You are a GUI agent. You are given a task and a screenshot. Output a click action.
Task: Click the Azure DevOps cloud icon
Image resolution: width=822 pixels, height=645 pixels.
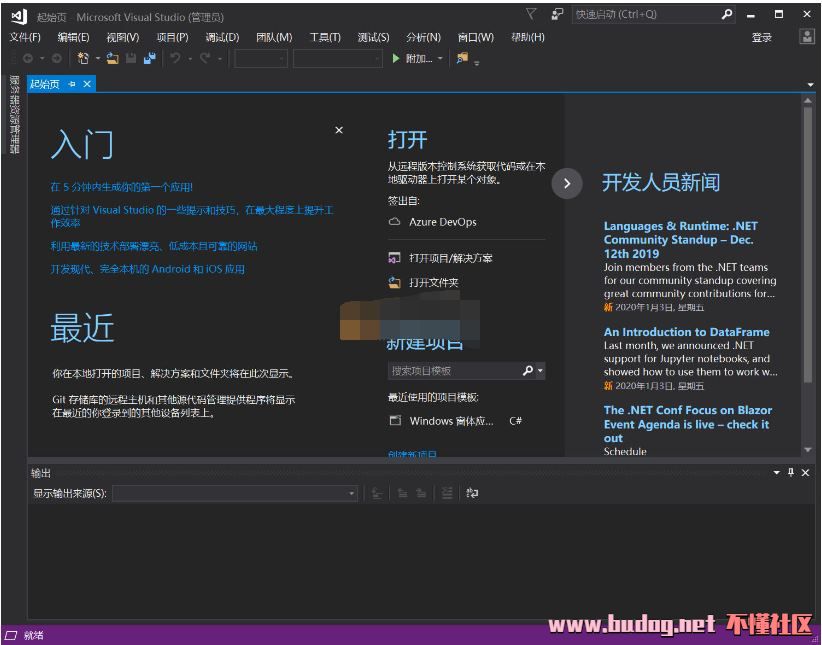[x=394, y=222]
